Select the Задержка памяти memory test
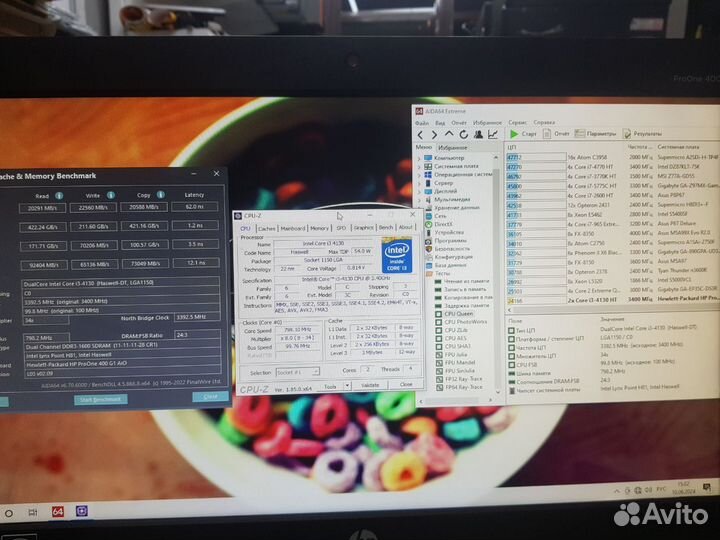720x540 pixels. [x=462, y=305]
